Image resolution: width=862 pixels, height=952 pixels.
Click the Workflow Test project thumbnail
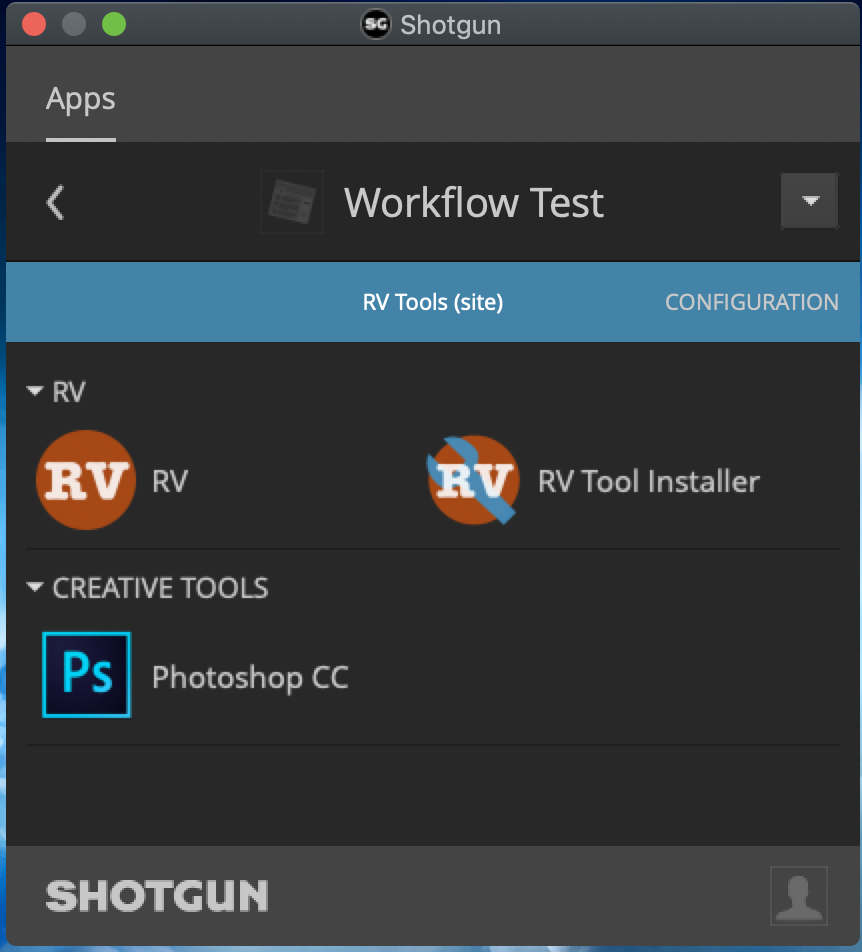[291, 202]
